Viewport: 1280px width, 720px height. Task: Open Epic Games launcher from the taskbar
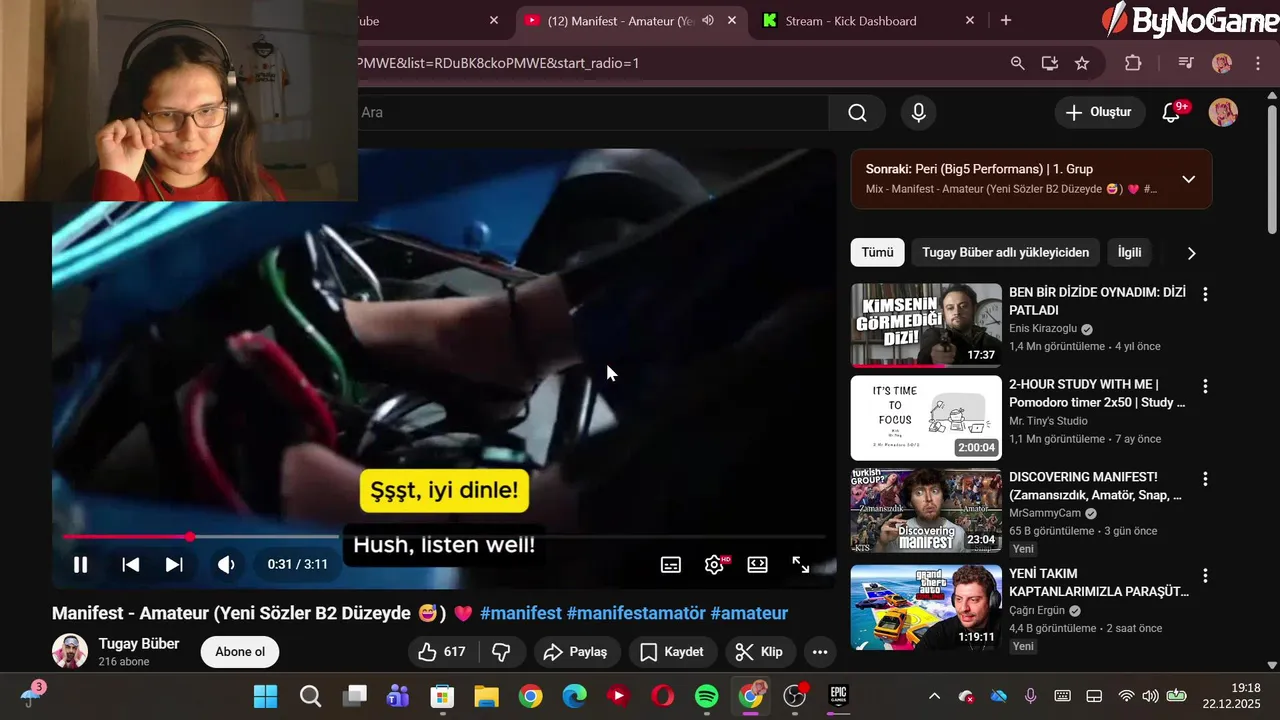coord(838,696)
